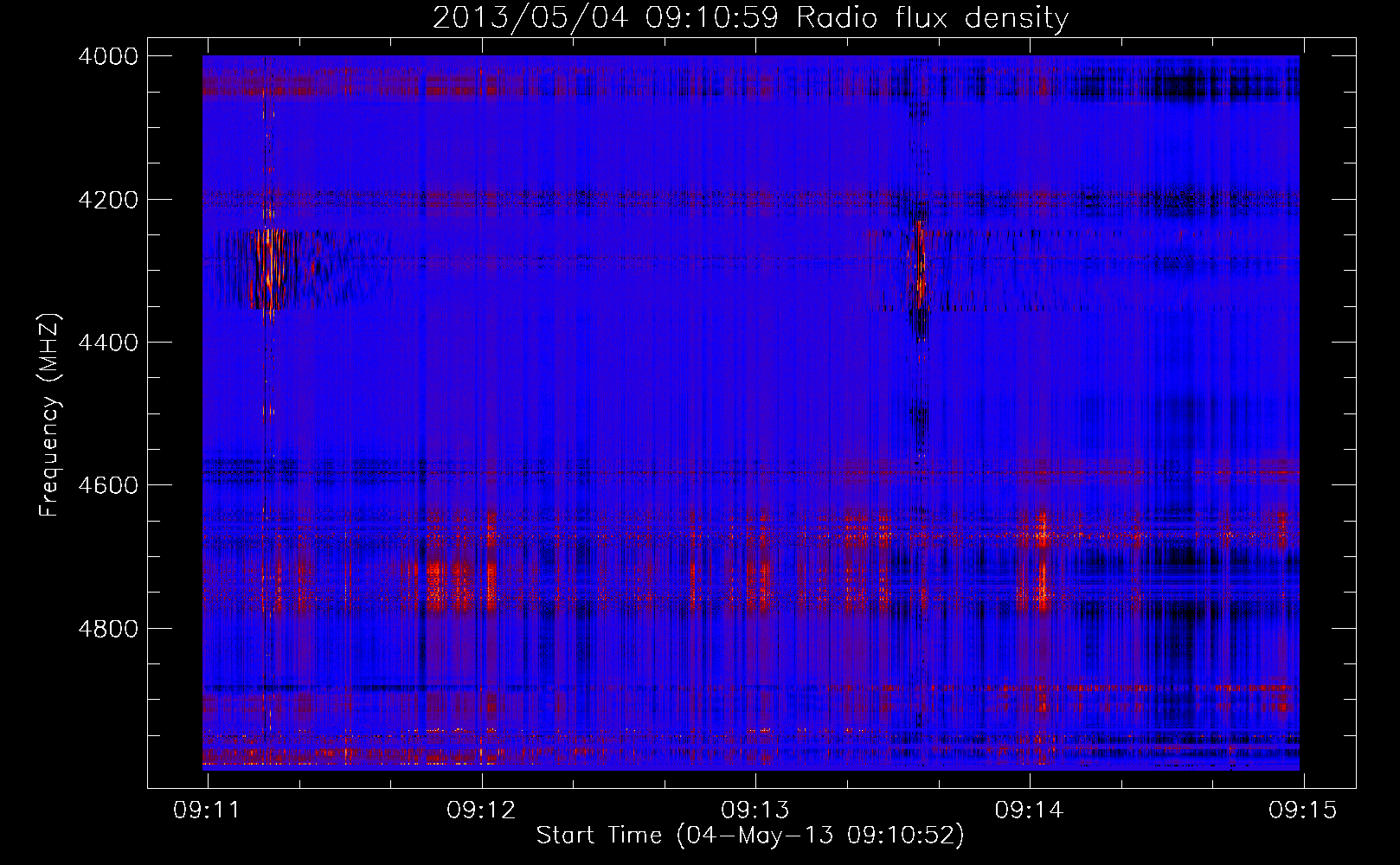Select the '4200' frequency axis label

[108, 200]
